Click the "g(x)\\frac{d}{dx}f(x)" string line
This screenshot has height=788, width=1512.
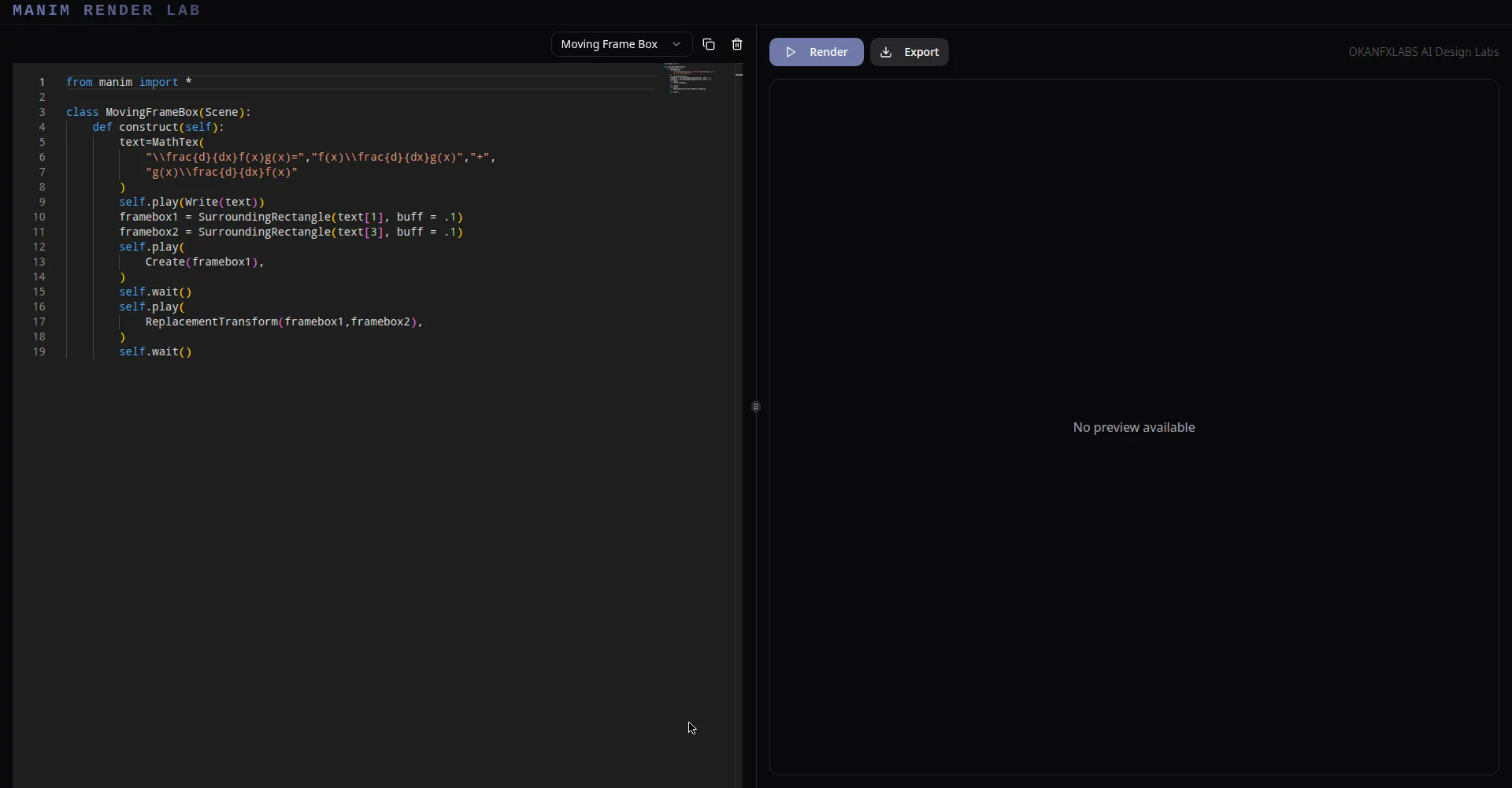pyautogui.click(x=221, y=172)
